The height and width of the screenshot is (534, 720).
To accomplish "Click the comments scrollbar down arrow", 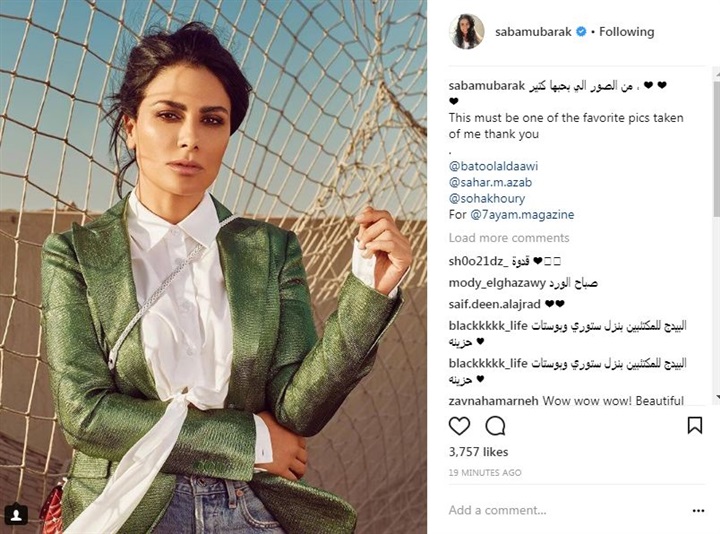I will click(x=717, y=397).
